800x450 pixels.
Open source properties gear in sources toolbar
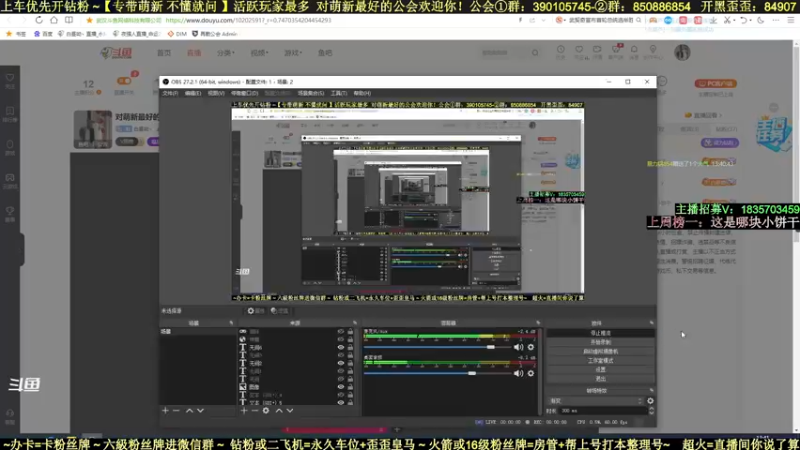coord(266,411)
